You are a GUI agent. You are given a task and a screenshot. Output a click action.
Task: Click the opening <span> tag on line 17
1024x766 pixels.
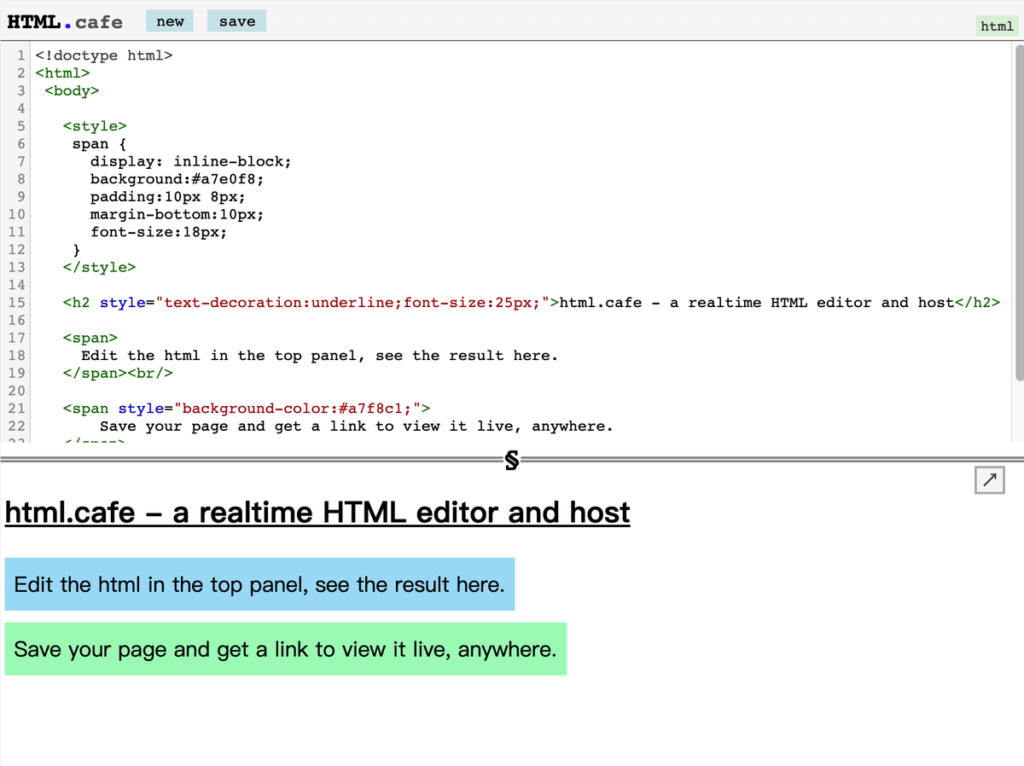point(90,338)
